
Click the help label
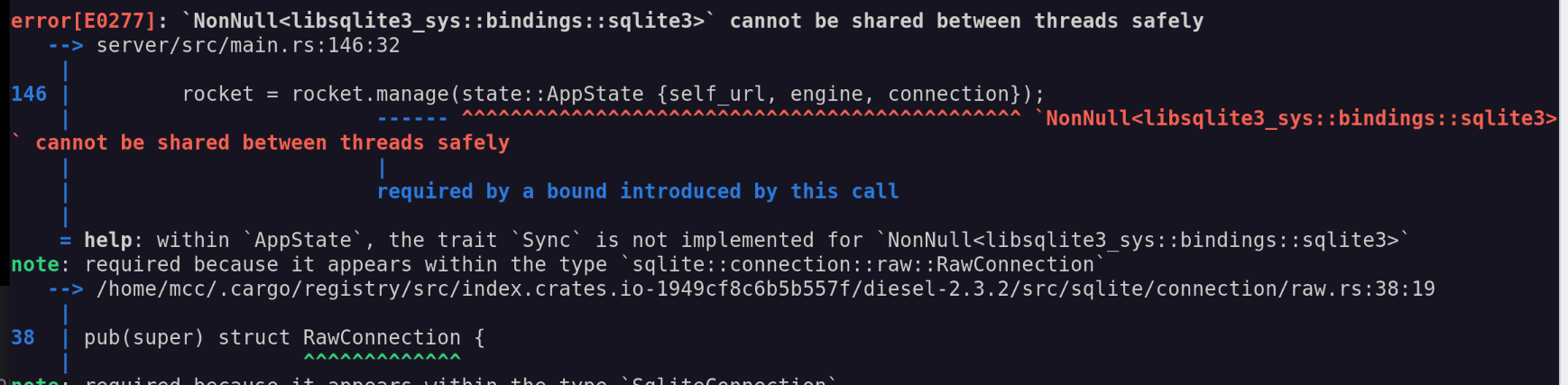tap(107, 240)
